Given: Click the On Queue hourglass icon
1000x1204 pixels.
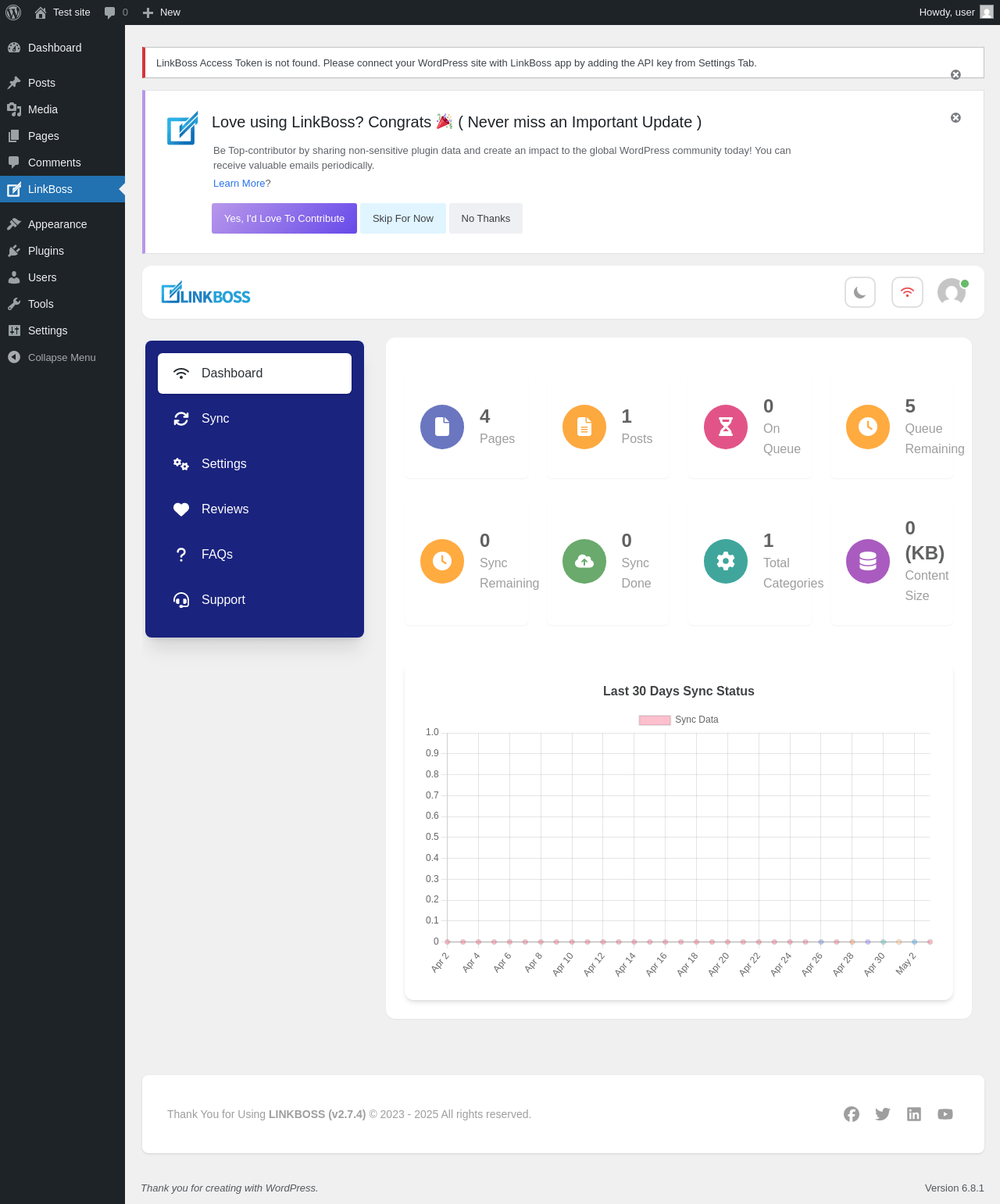Looking at the screenshot, I should pos(726,427).
